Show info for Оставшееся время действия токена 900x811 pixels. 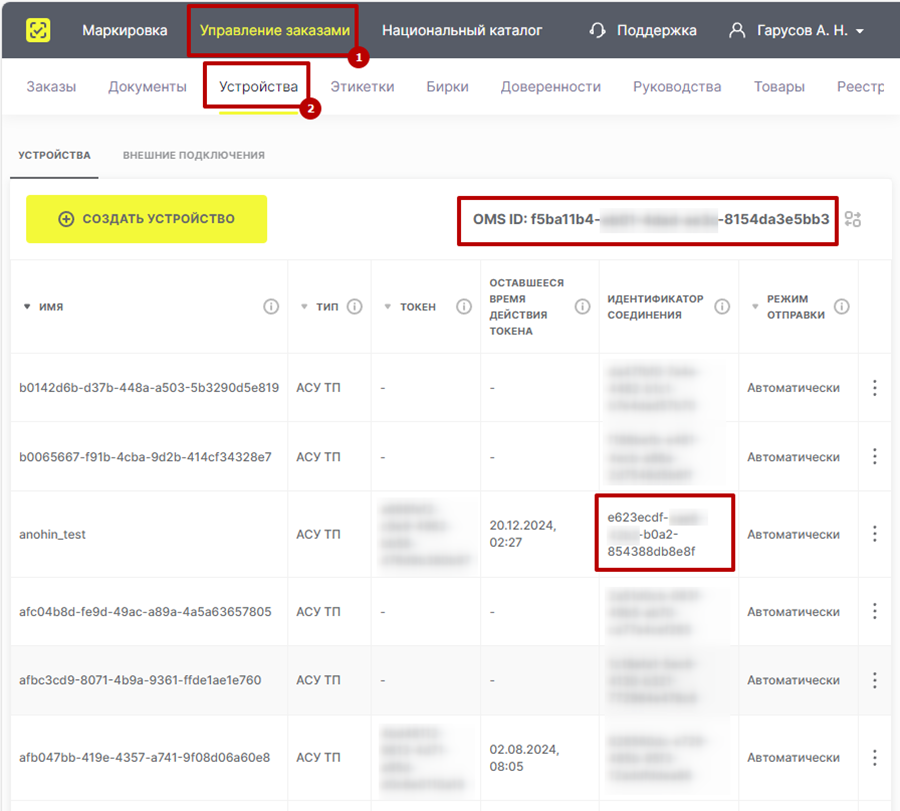(x=583, y=306)
